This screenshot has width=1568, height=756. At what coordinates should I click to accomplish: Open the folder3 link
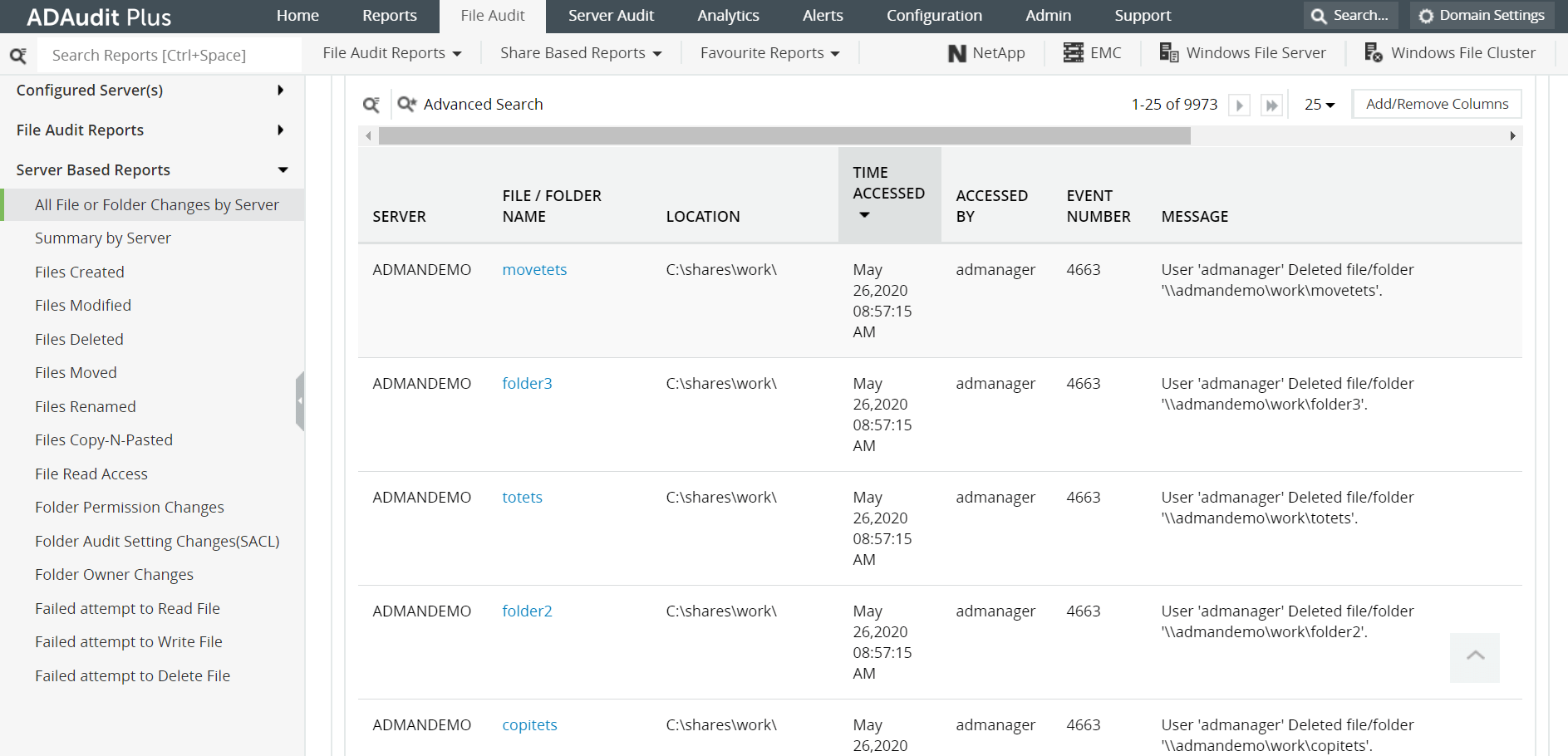coord(527,384)
